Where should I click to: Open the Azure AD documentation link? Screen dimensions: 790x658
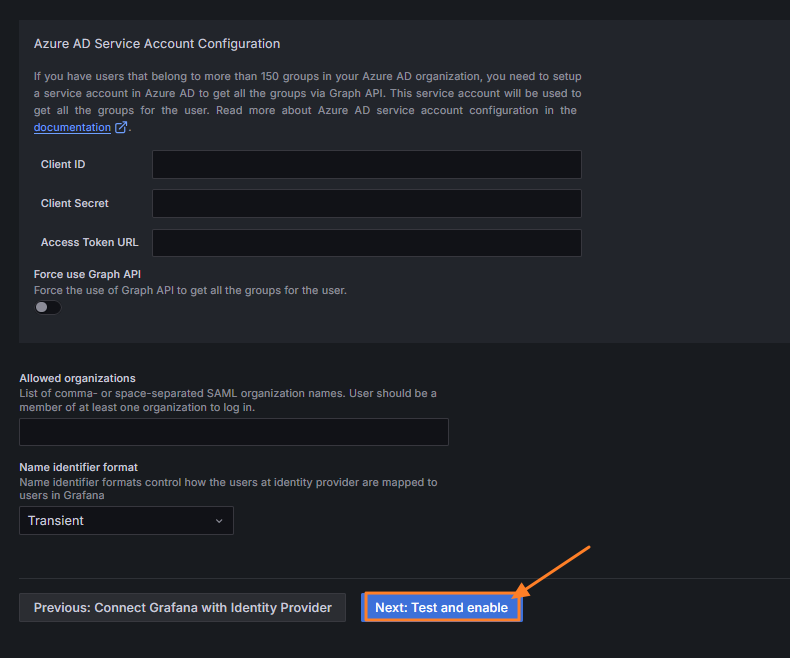[x=72, y=128]
